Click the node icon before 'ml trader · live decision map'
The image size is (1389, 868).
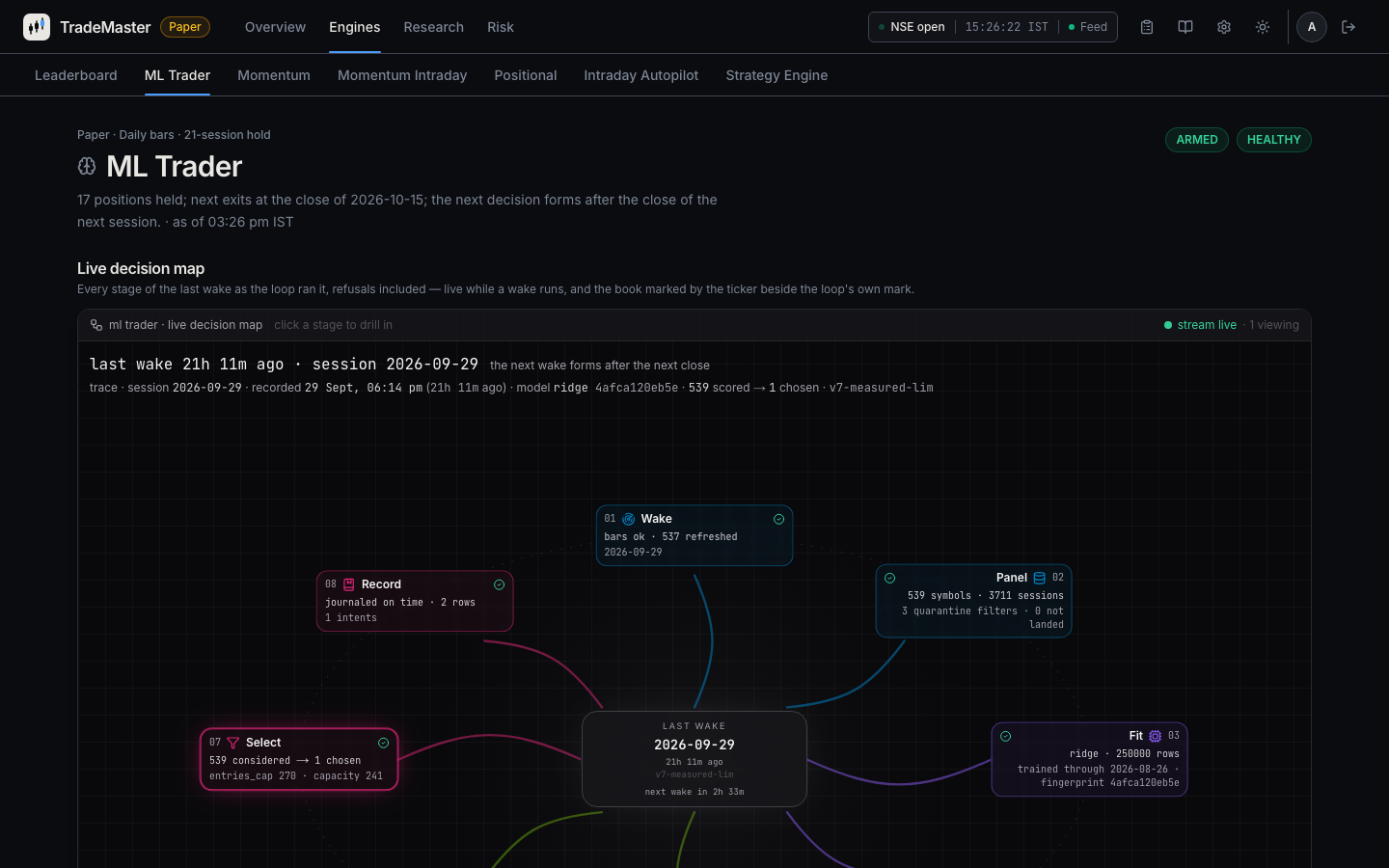click(96, 325)
